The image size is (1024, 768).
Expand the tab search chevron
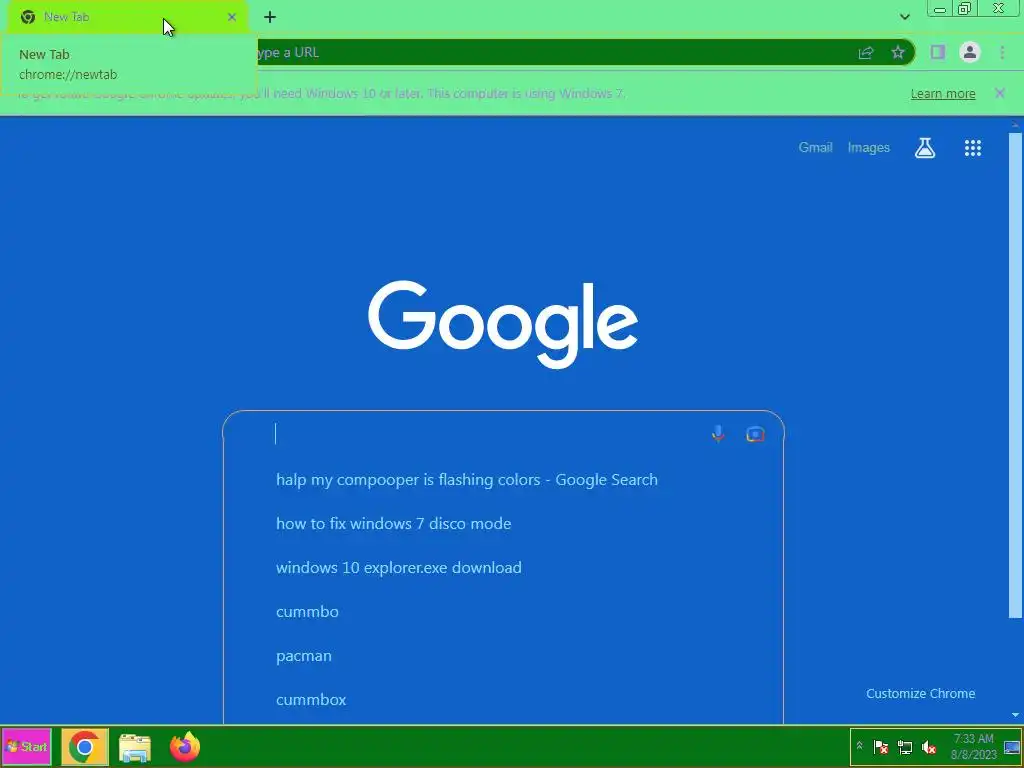[x=904, y=17]
